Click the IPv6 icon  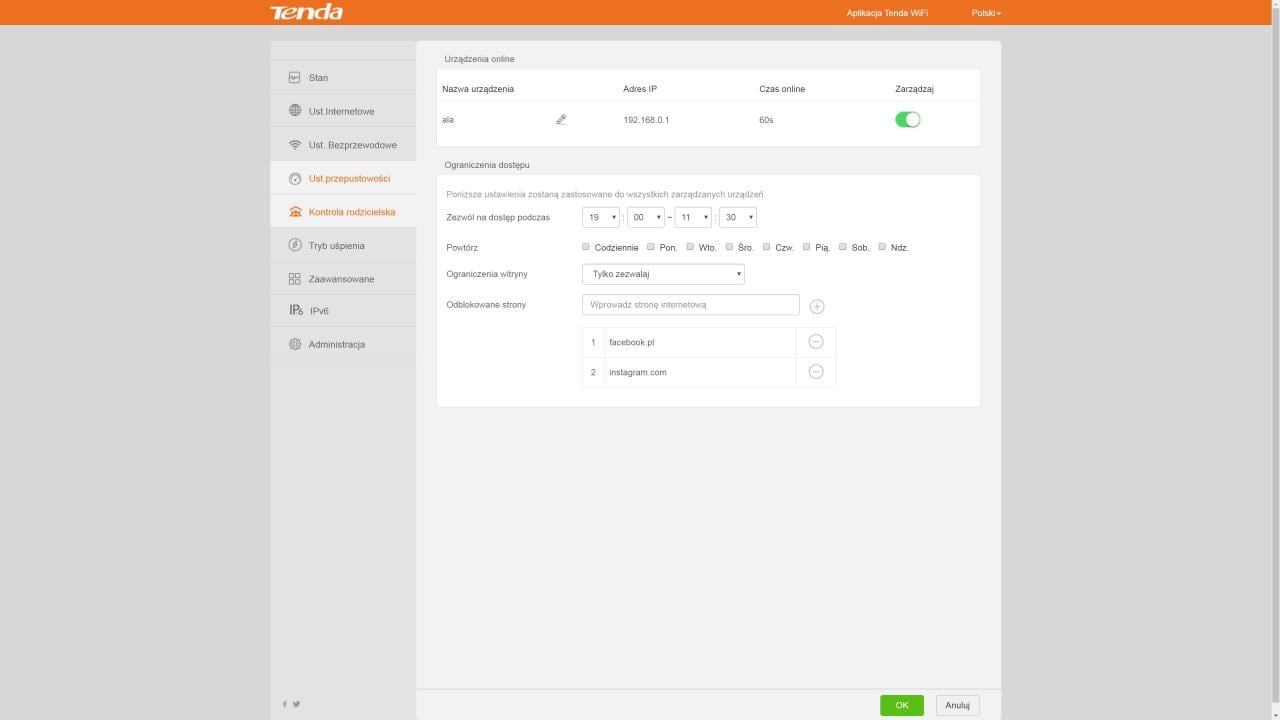click(295, 311)
